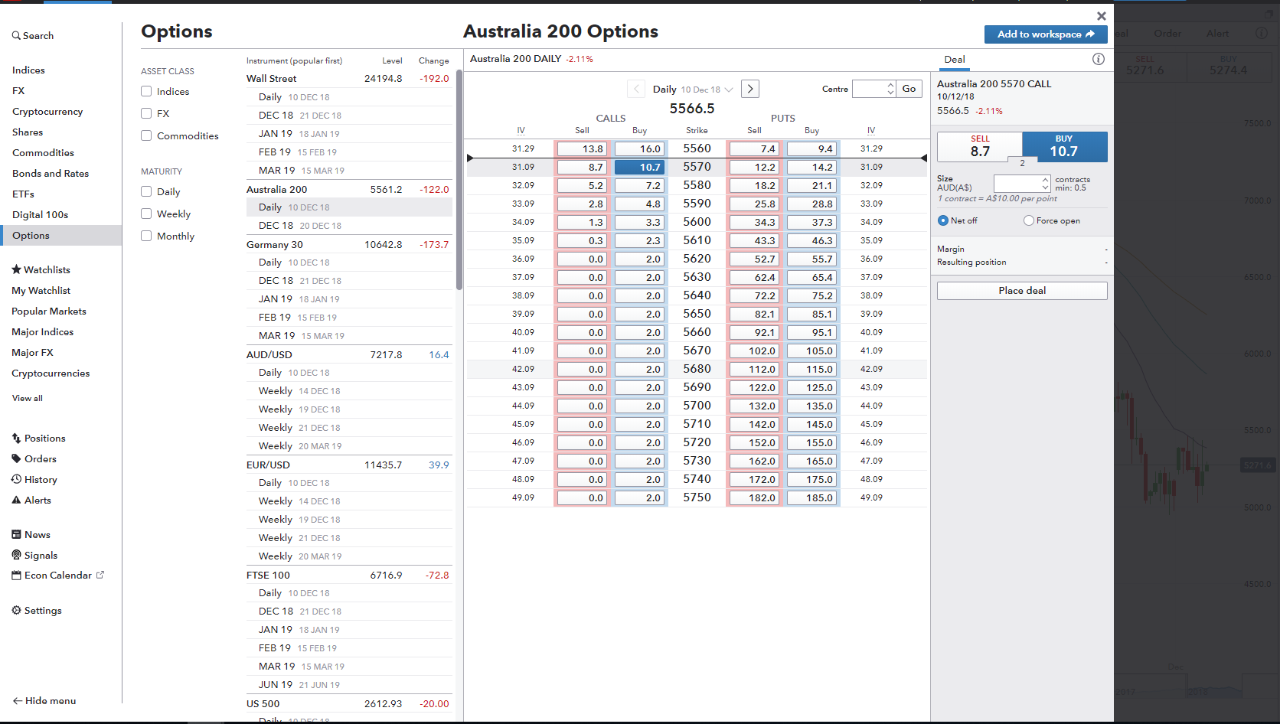Viewport: 1280px width, 724px height.
Task: Click the Go button next to Centre
Action: tap(909, 89)
